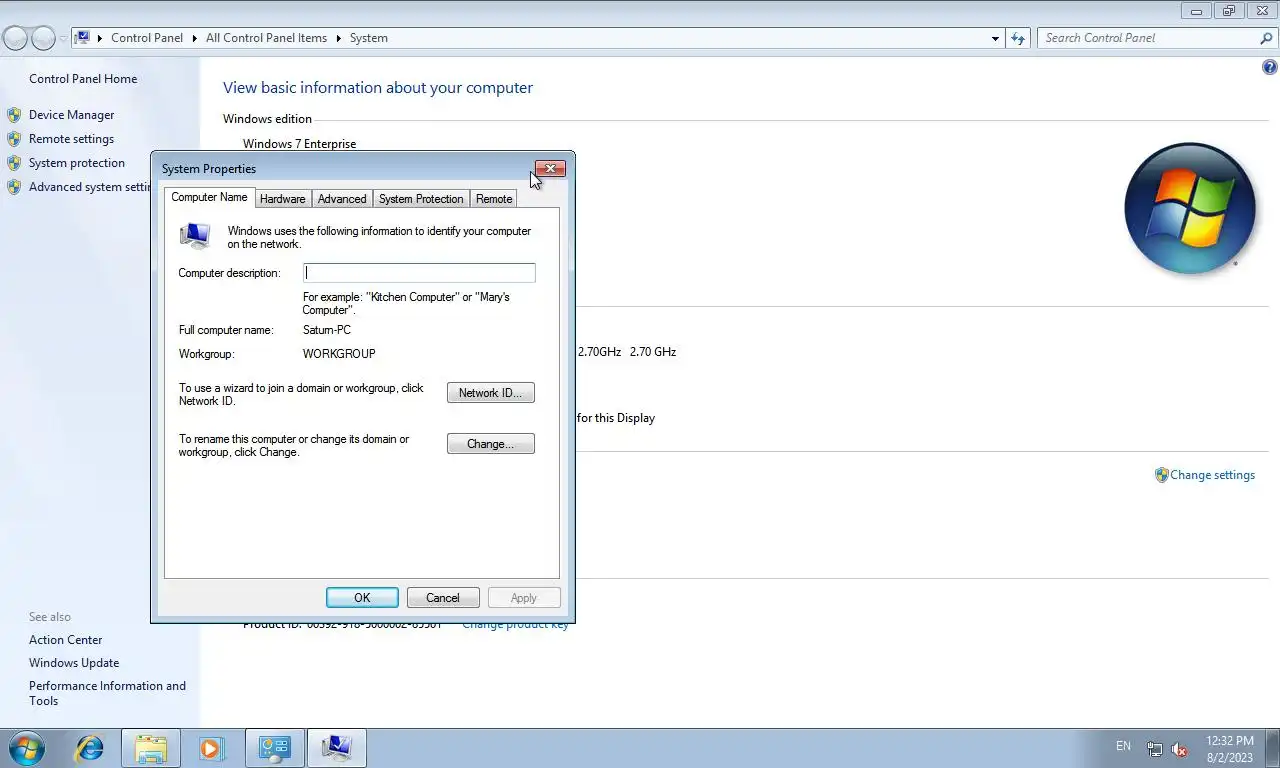Click the Network ID... button
This screenshot has width=1280, height=768.
coord(491,393)
